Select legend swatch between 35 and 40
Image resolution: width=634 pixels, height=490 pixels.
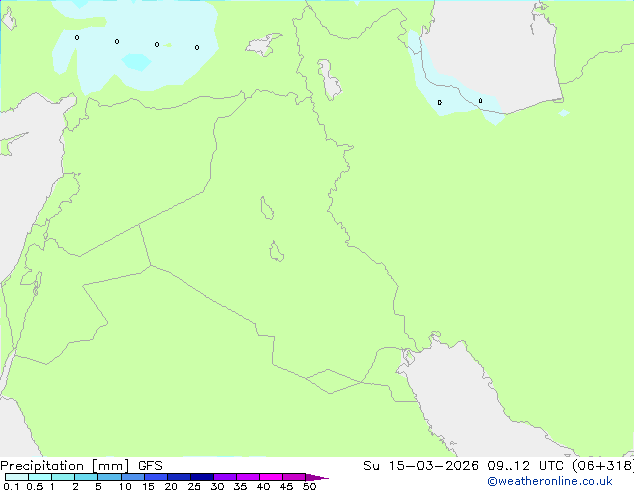pyautogui.click(x=248, y=477)
